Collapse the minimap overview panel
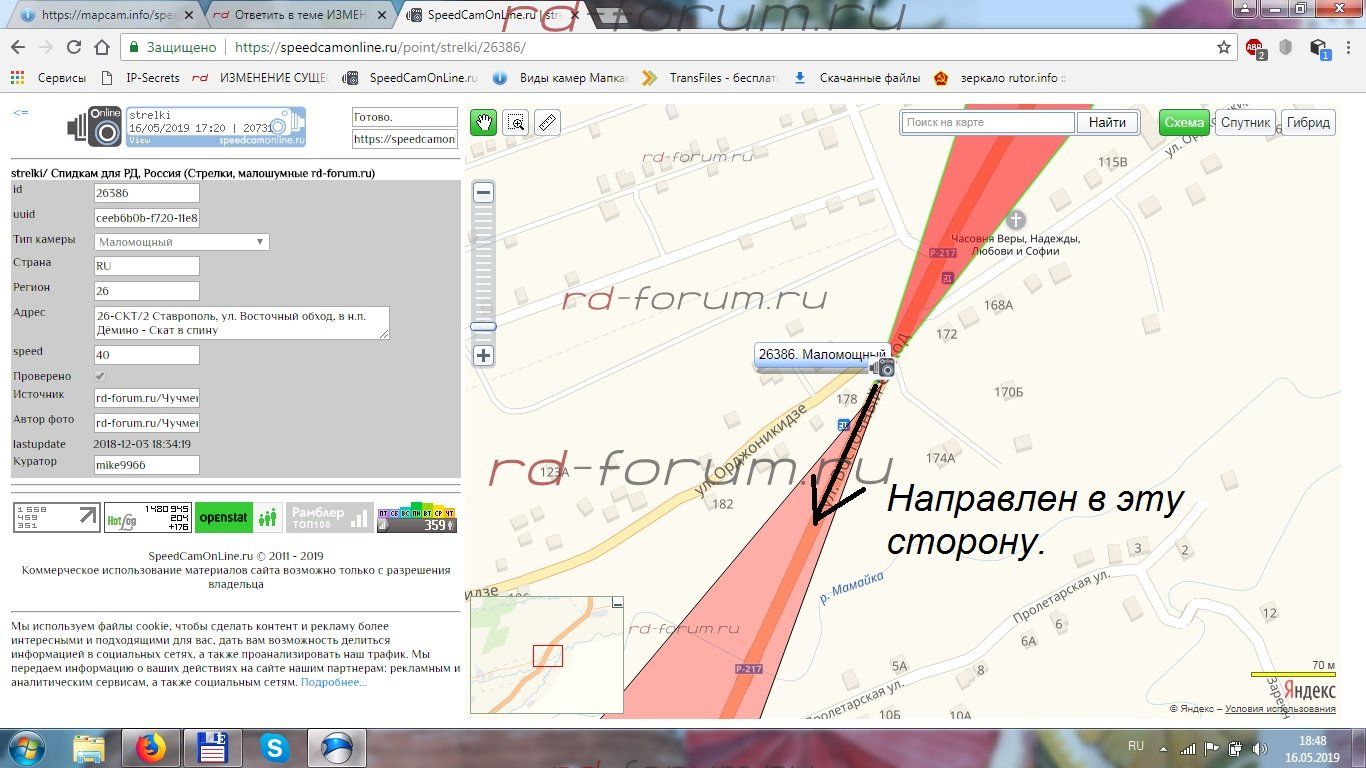 pos(617,603)
